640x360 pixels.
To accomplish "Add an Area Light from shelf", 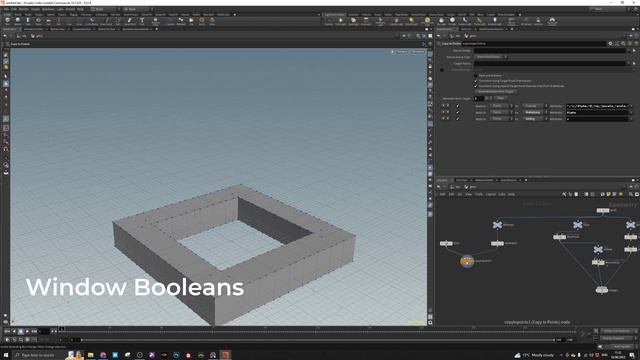I will pos(366,21).
